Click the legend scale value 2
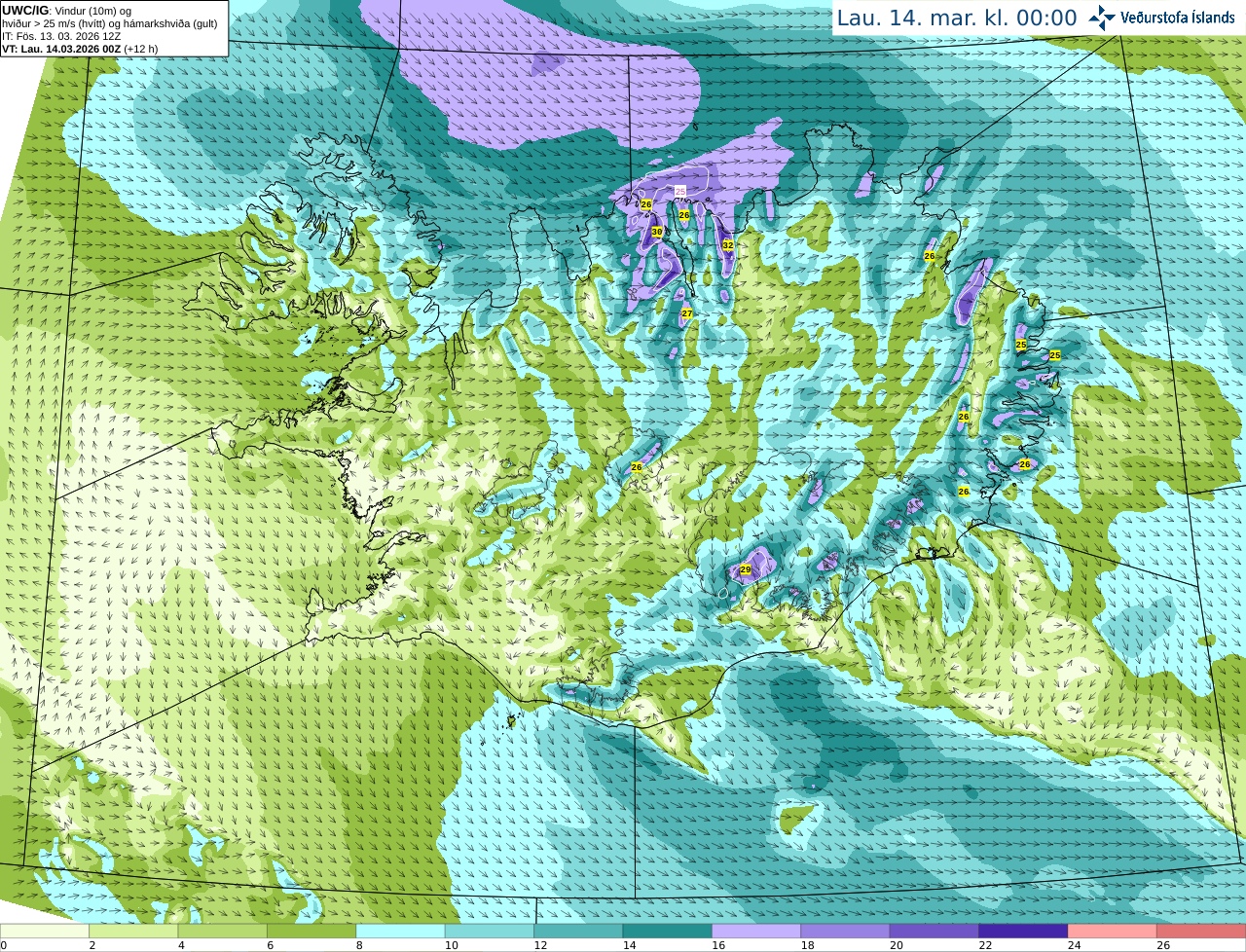 (92, 945)
